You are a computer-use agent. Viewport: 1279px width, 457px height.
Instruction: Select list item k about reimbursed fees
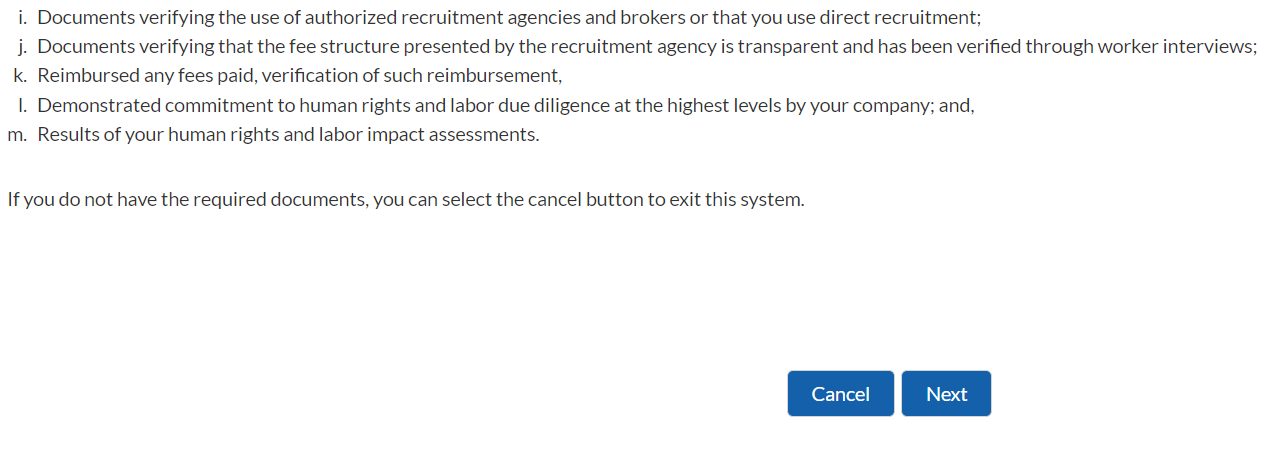click(300, 76)
